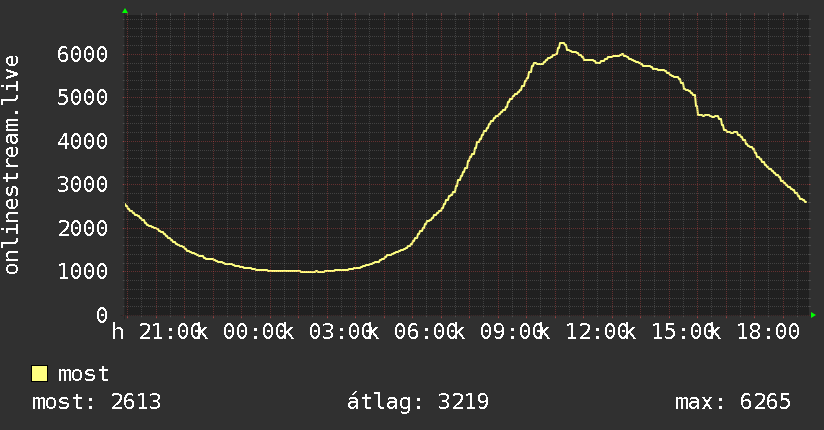
Task: Click the 00:00 time axis label
Action: click(x=255, y=332)
